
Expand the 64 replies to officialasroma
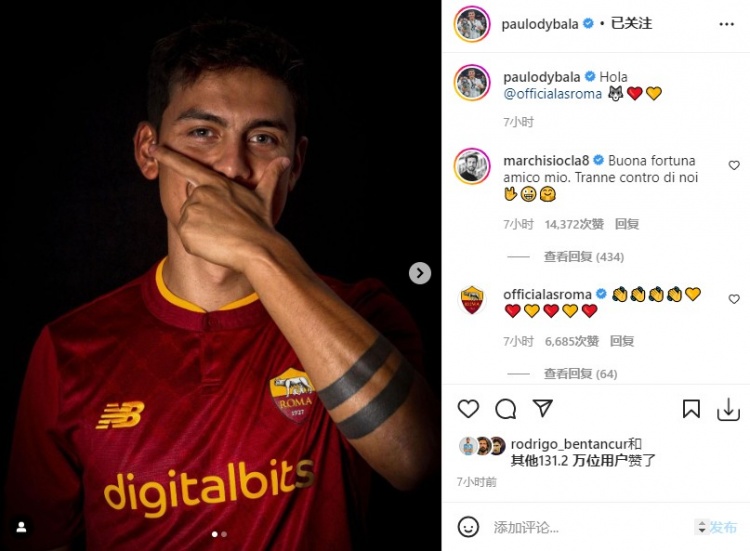580,374
